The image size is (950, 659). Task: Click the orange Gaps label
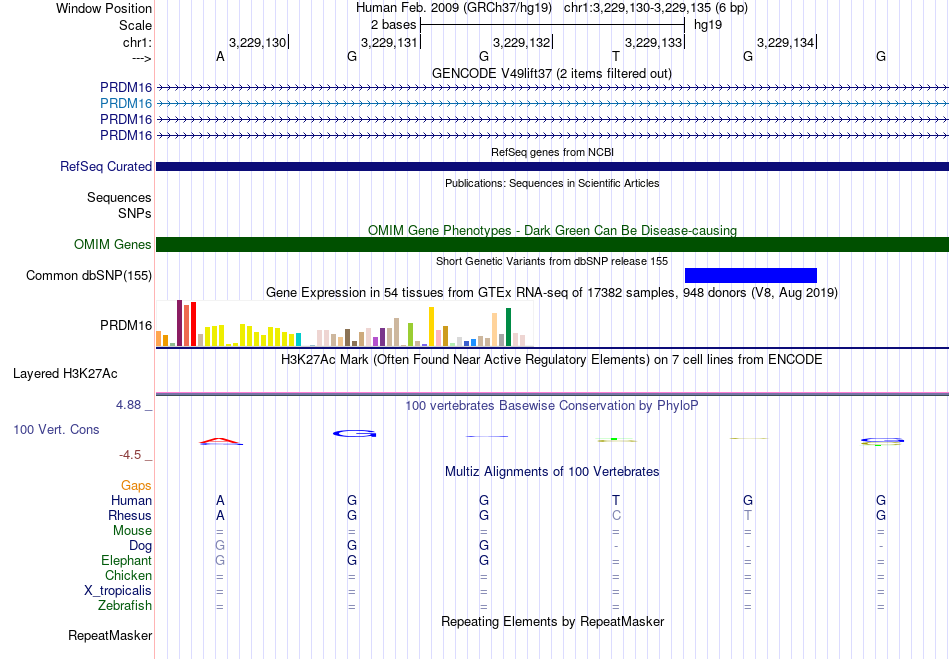point(136,485)
